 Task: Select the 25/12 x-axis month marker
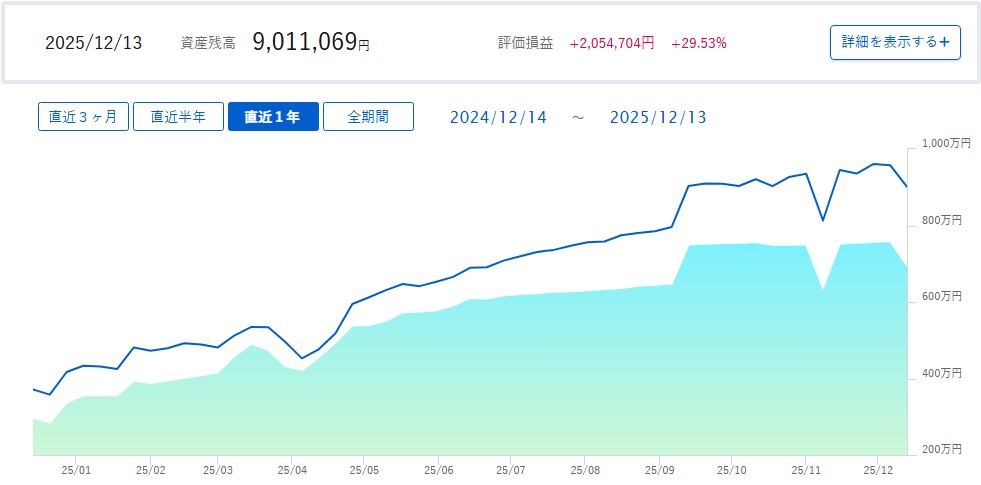point(877,468)
